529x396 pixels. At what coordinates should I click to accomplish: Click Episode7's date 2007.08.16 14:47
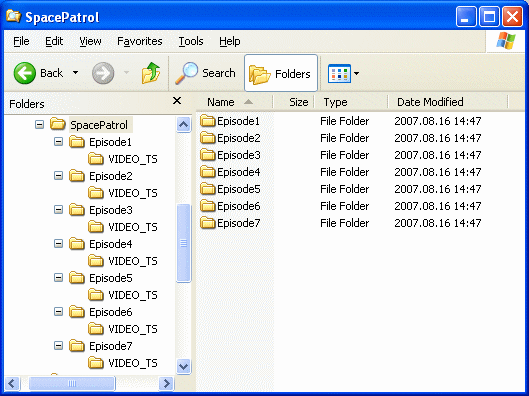(438, 223)
